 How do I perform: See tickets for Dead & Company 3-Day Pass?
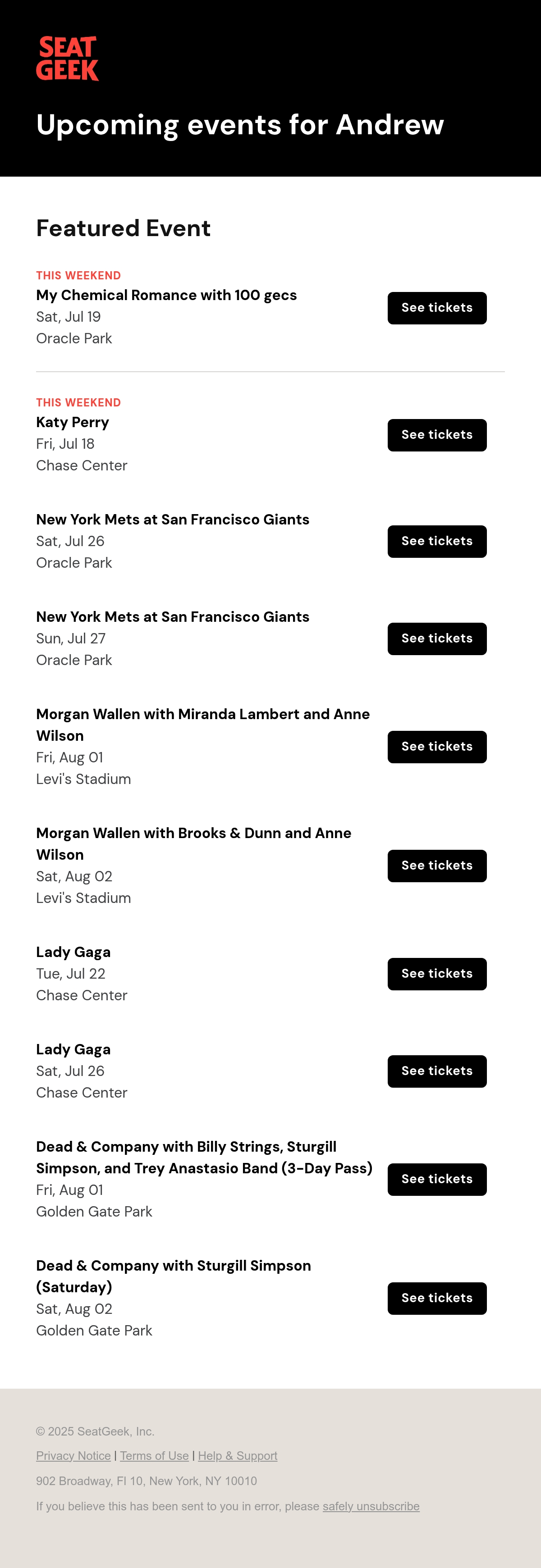[437, 1180]
